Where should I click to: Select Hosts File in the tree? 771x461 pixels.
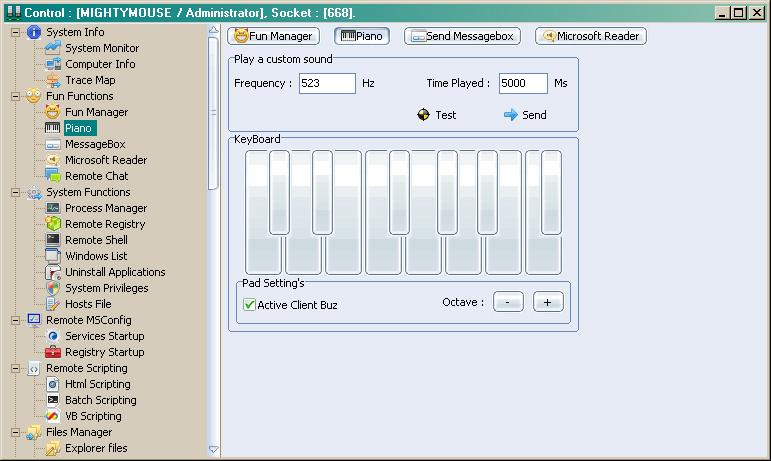click(x=88, y=304)
